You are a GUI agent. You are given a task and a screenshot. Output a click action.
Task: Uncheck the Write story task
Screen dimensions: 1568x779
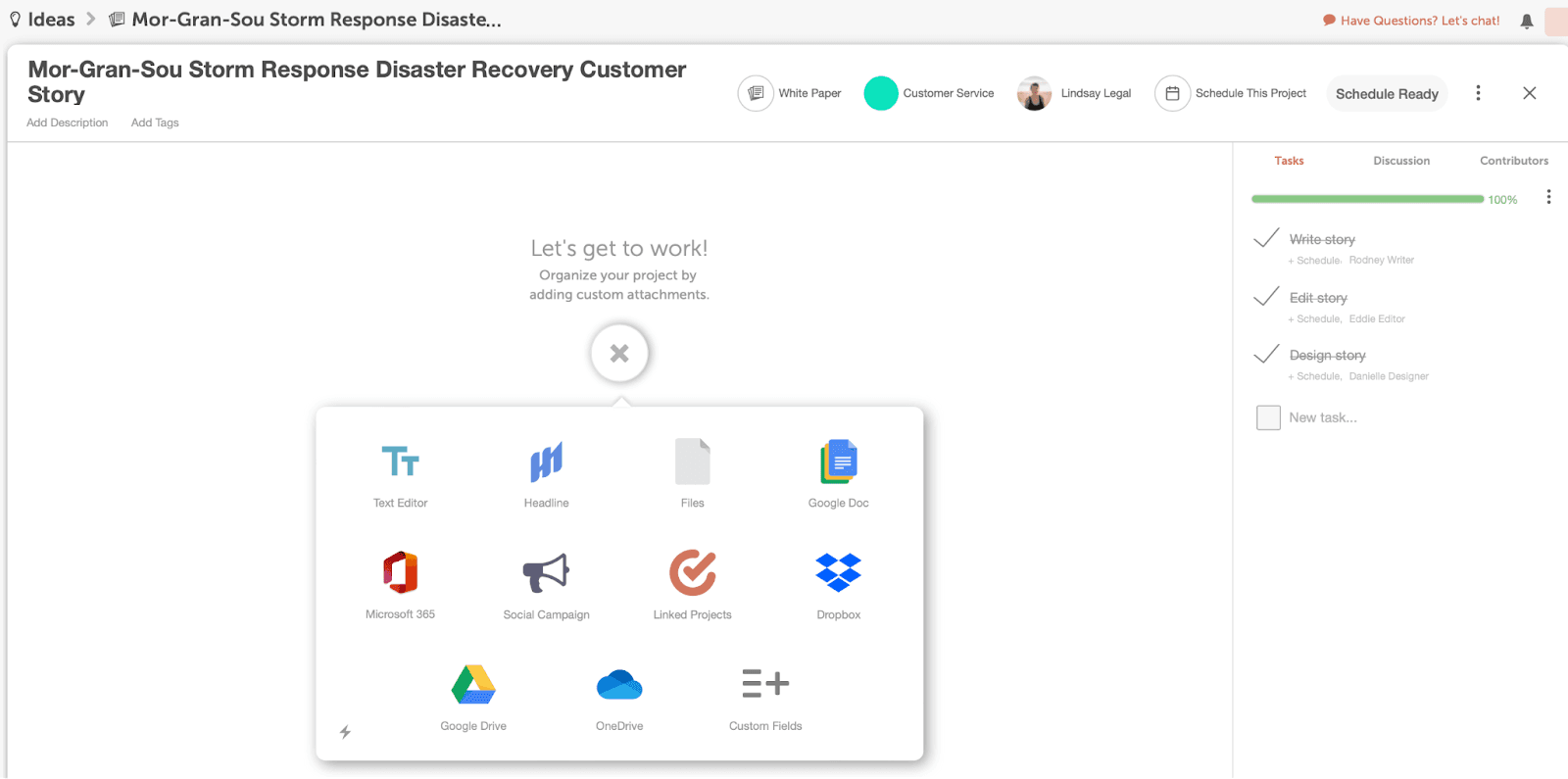(x=1266, y=238)
